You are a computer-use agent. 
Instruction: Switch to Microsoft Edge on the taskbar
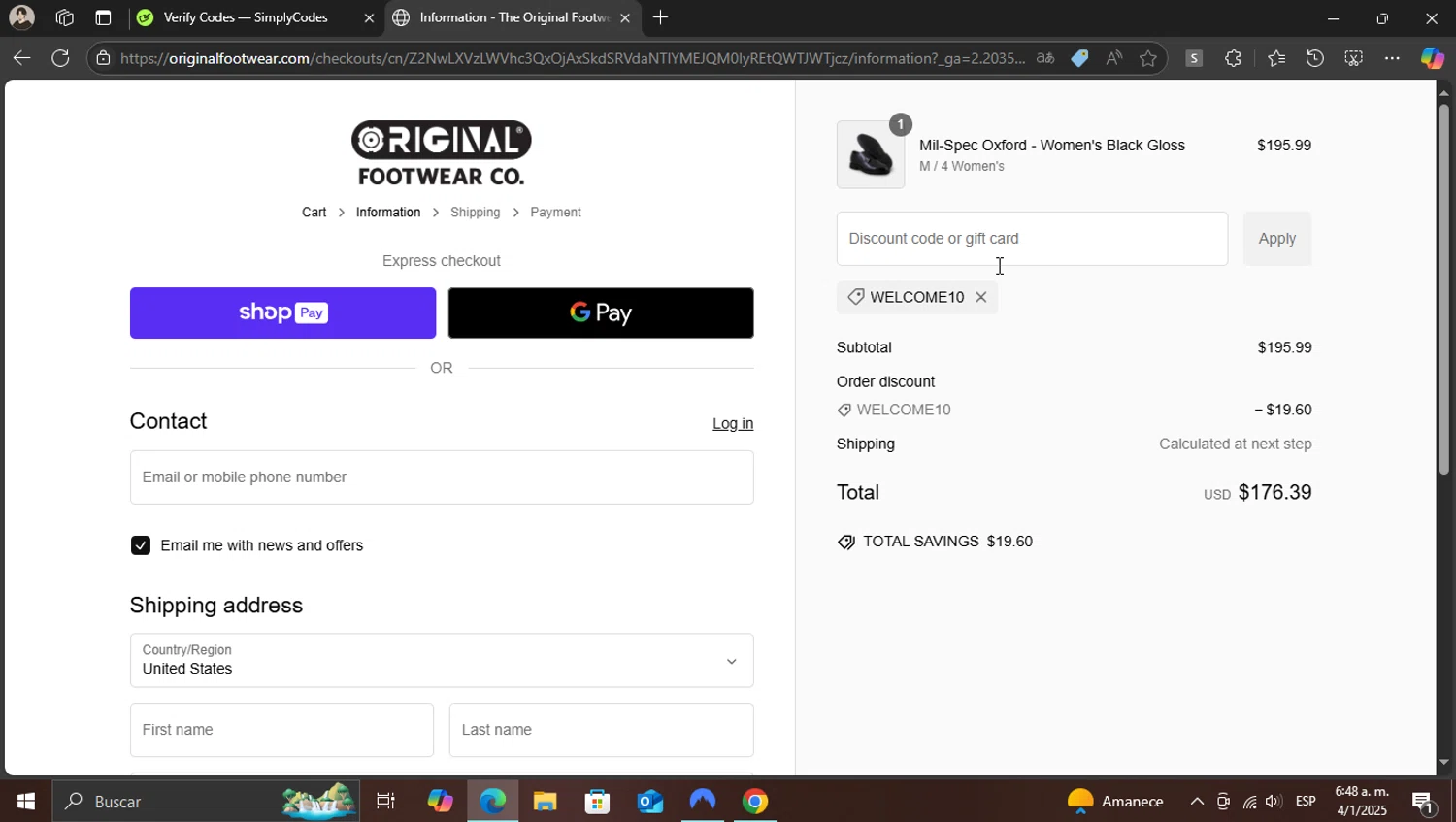click(x=493, y=802)
